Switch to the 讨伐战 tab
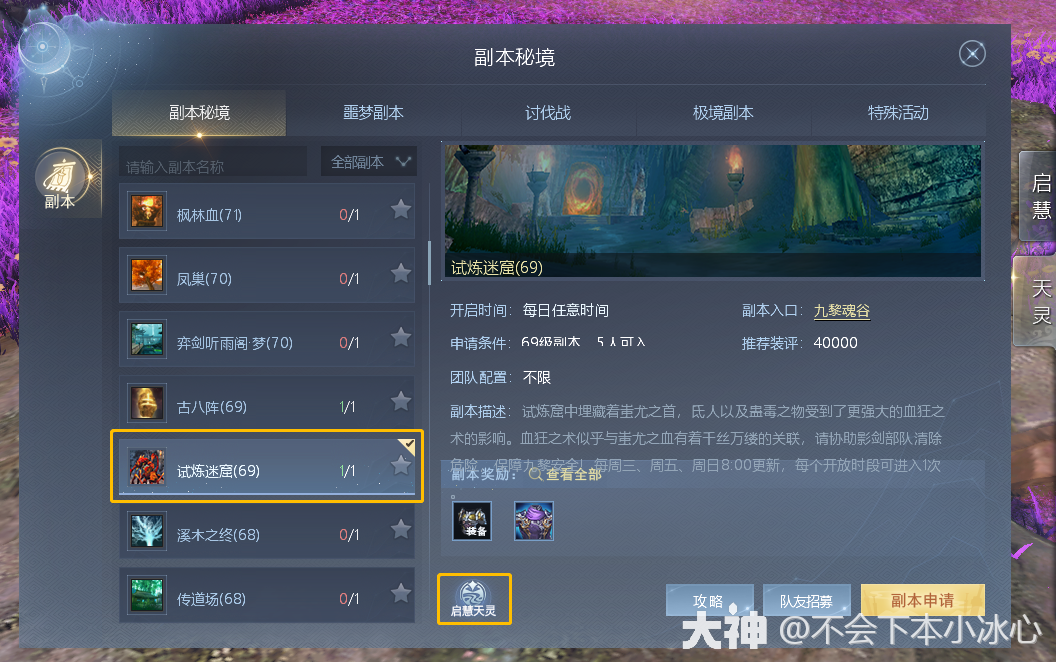Screen dimensions: 1056x662 tap(548, 112)
